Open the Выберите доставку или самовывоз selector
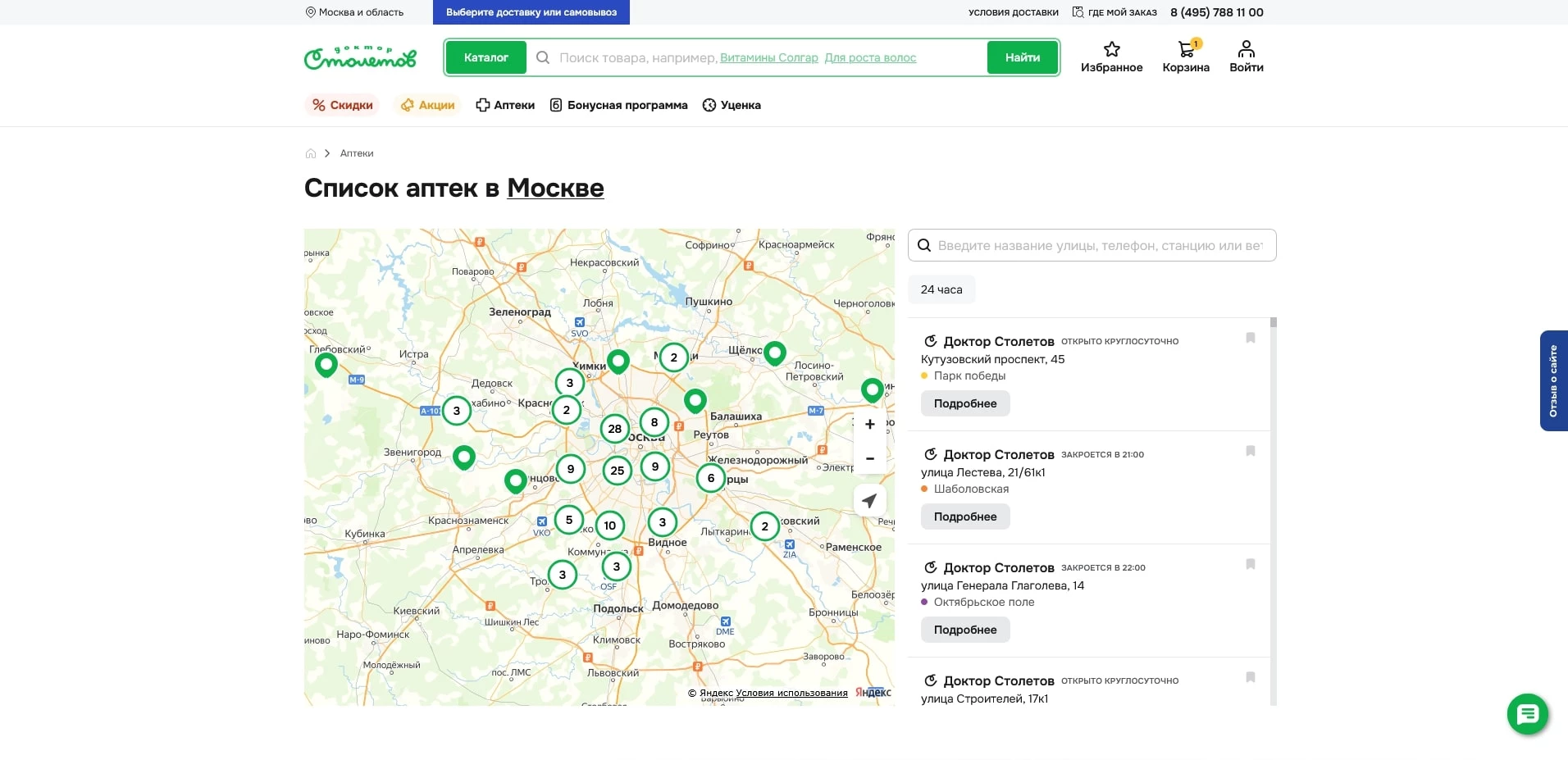 coord(531,12)
